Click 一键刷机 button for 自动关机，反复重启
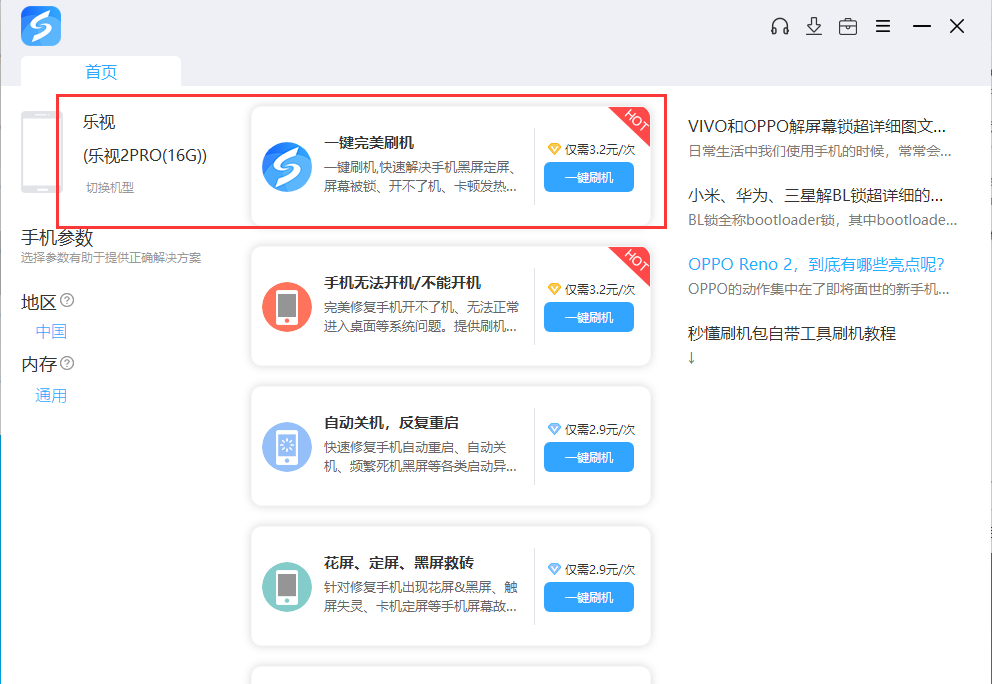 point(589,457)
